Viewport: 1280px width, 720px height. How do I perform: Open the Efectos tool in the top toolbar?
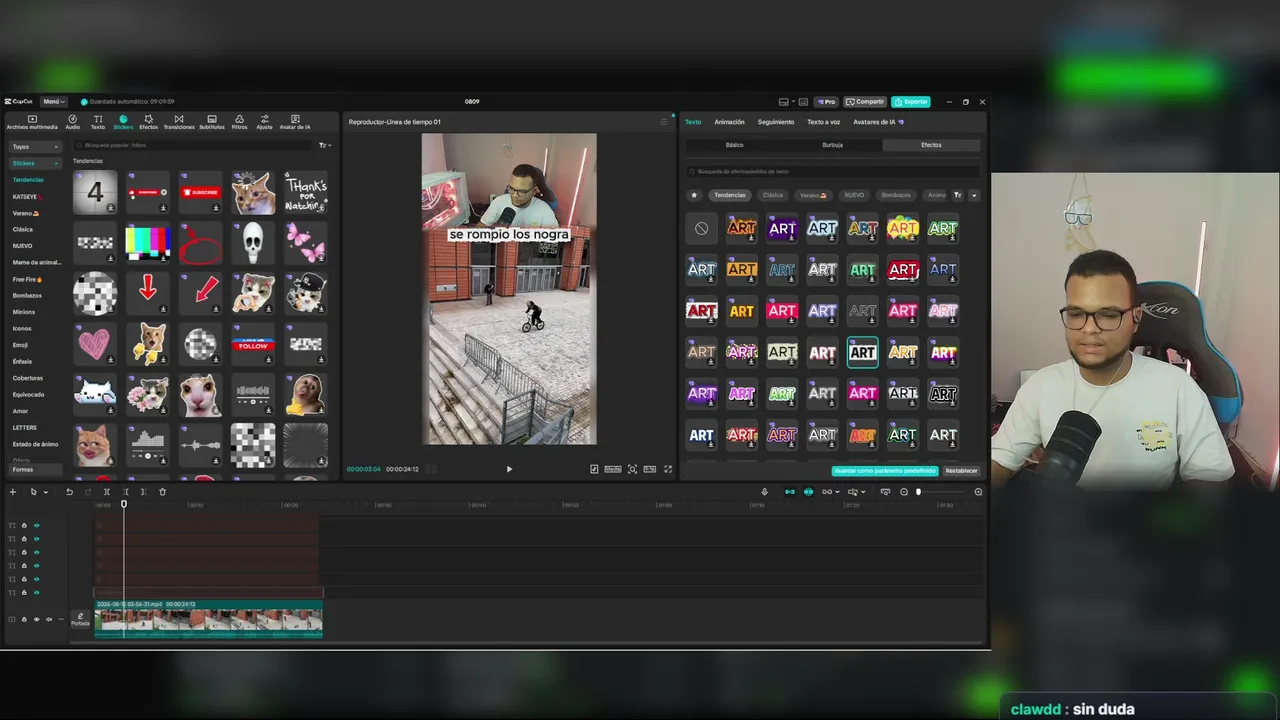149,122
